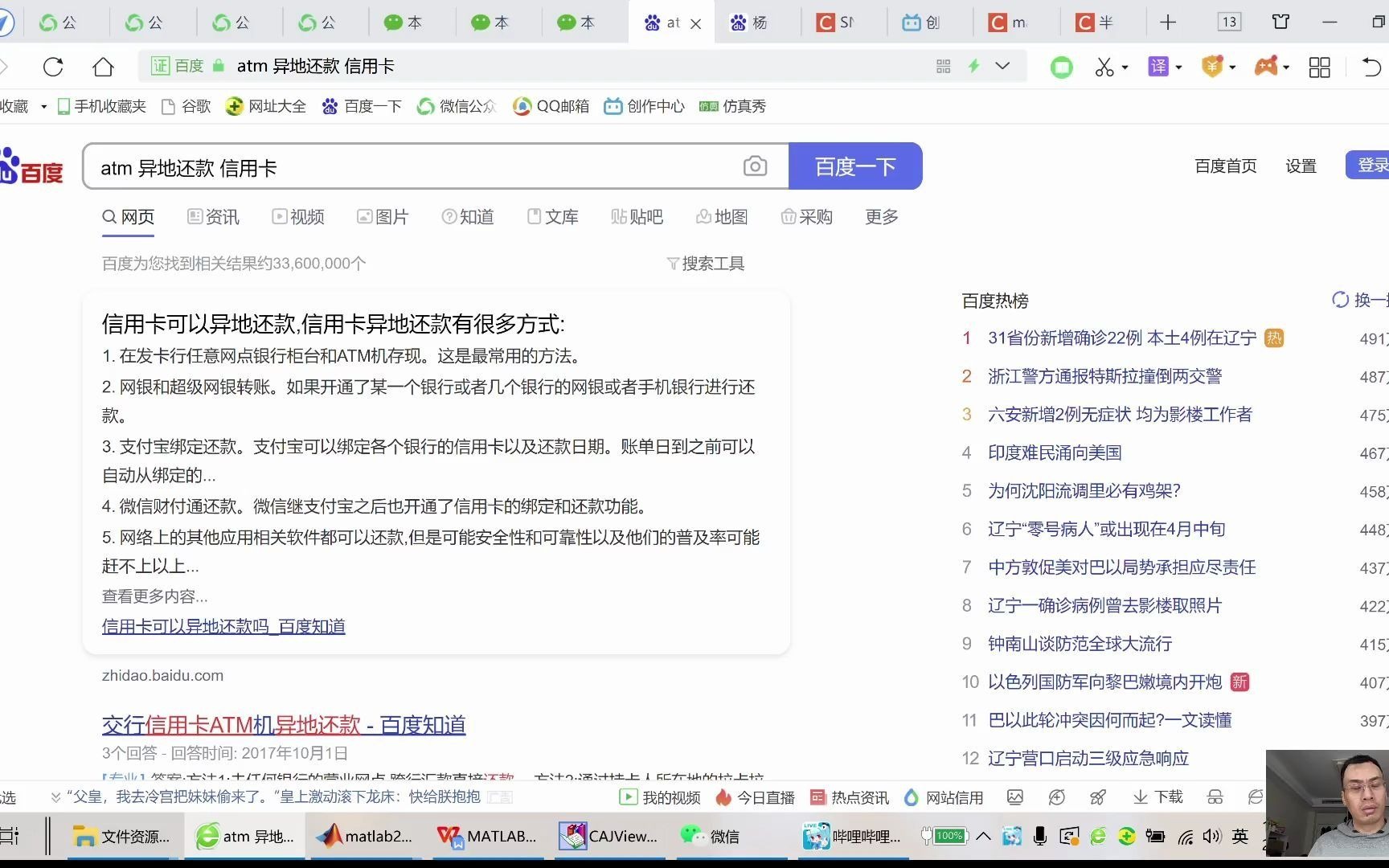Viewport: 1389px width, 868px height.
Task: Open the skin shirt icon
Action: 1281,22
